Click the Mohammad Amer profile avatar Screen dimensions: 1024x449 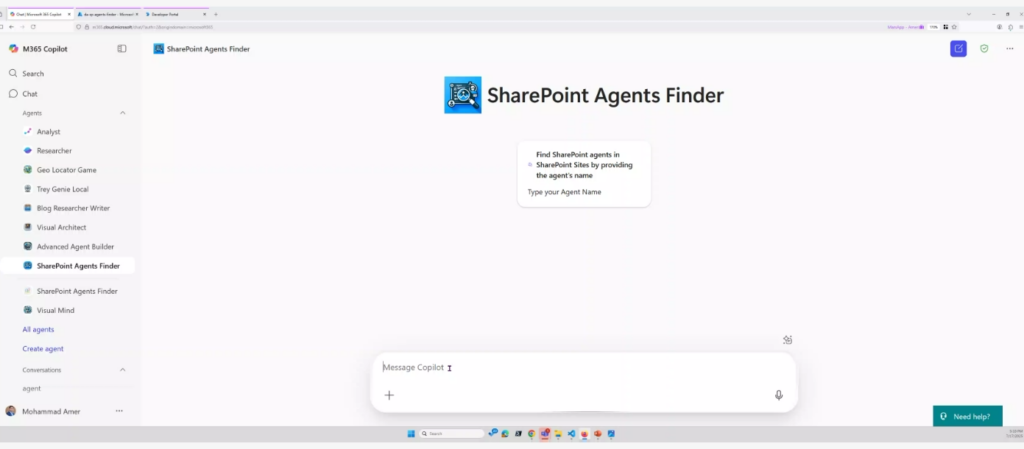coord(10,411)
